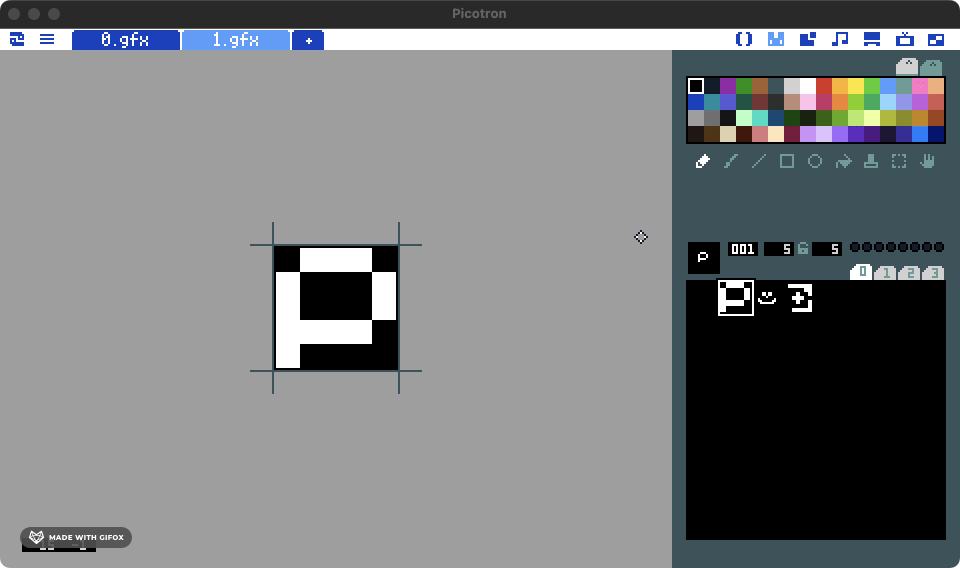Open the Picotron logo menu
The width and height of the screenshot is (960, 568).
17,39
